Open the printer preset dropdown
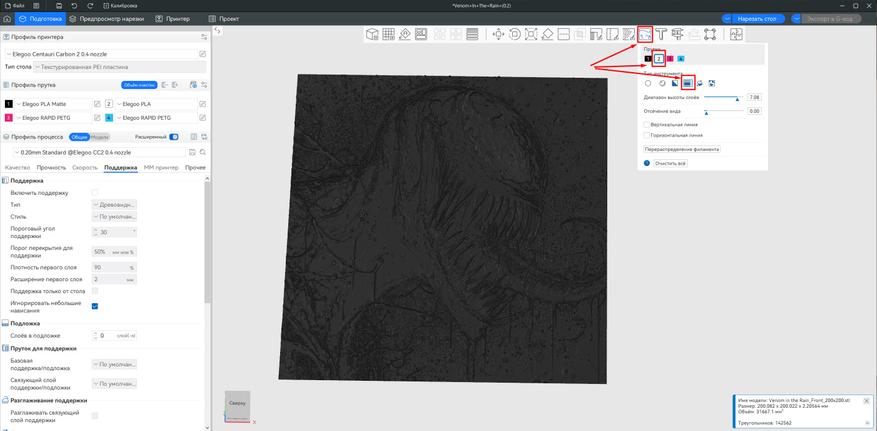877x431 pixels. click(x=101, y=54)
